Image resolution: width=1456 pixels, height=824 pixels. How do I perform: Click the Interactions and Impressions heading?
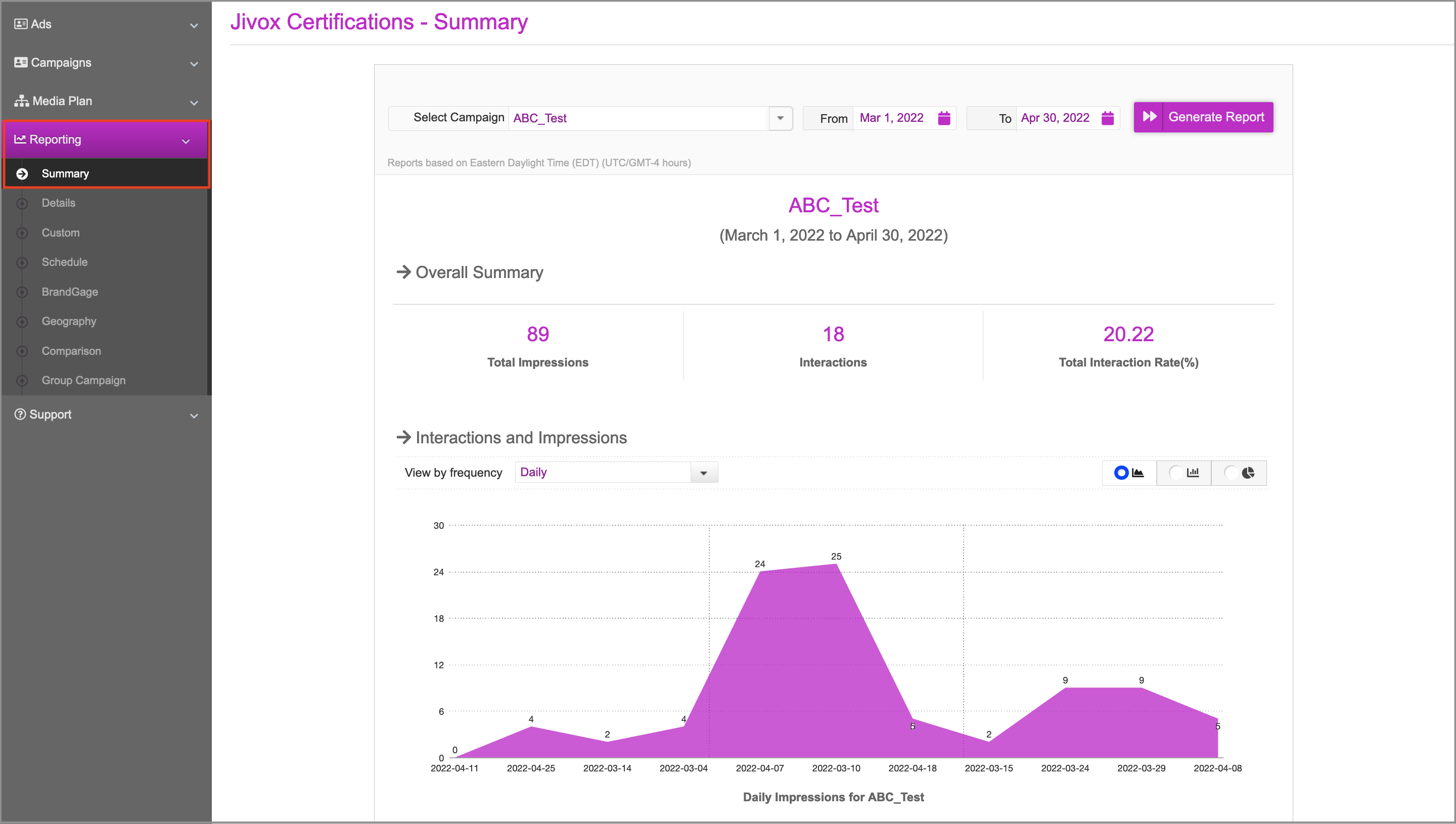(521, 437)
